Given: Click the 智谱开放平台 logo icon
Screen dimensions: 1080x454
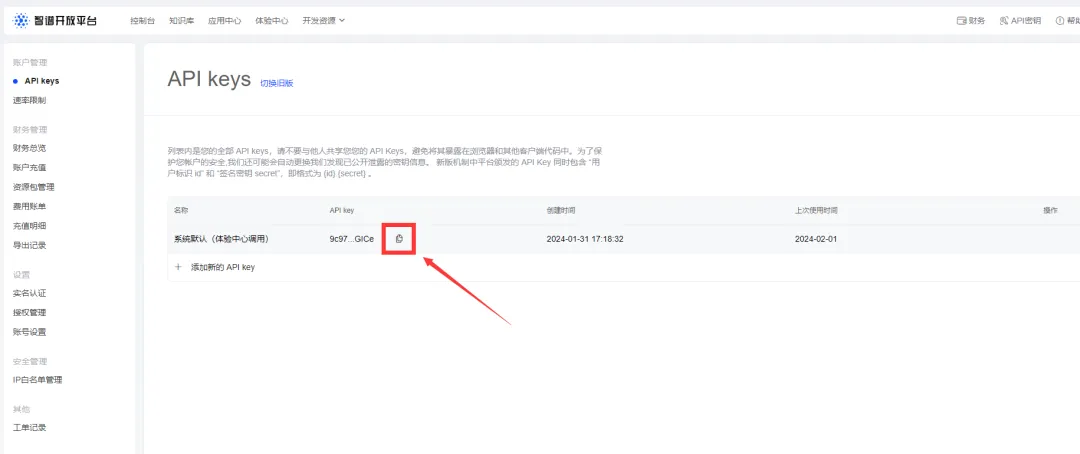Looking at the screenshot, I should pos(22,21).
